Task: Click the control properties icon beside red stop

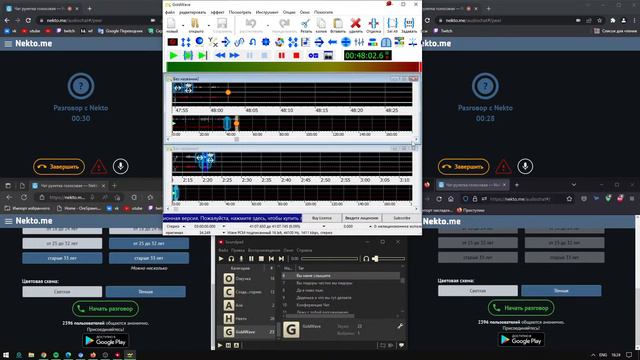Action: [313, 55]
